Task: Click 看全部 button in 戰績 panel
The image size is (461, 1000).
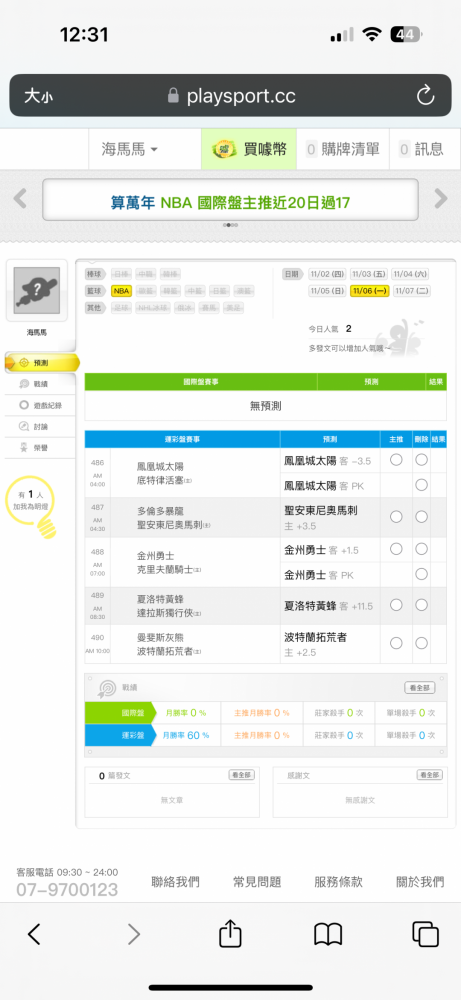Action: (420, 688)
